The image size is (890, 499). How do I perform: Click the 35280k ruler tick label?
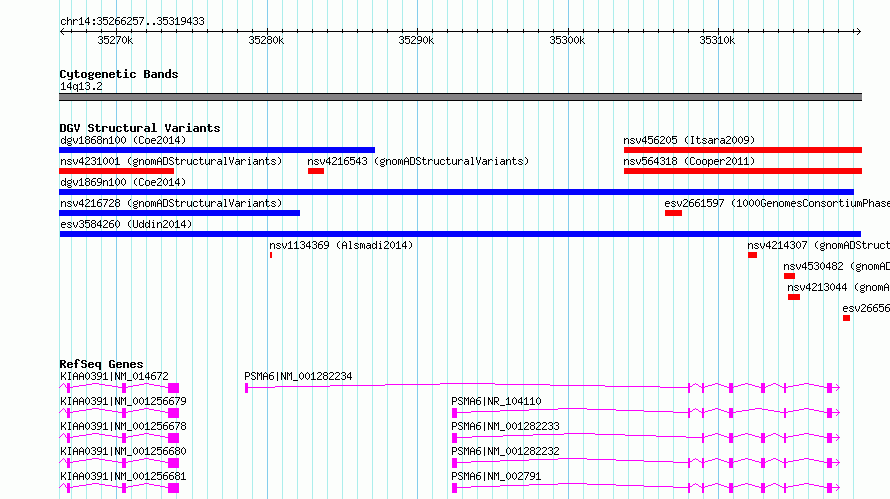266,40
